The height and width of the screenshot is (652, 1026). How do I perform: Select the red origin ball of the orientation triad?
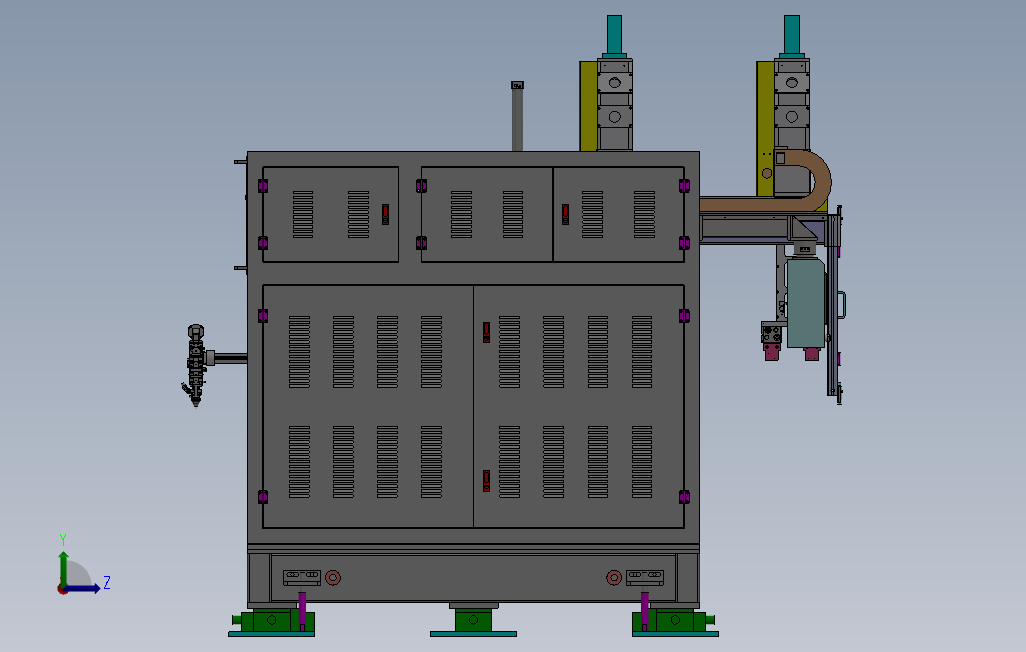(62, 590)
